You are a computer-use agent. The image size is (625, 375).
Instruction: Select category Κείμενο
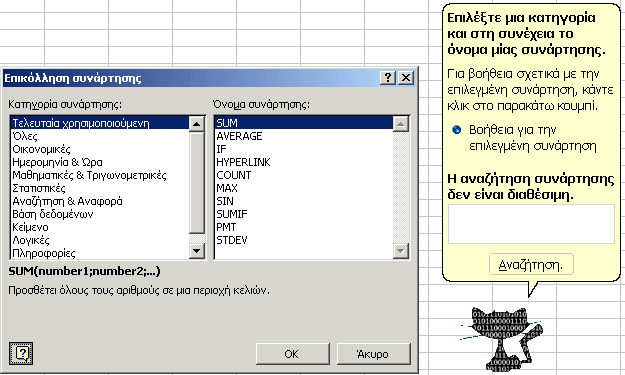[99, 227]
